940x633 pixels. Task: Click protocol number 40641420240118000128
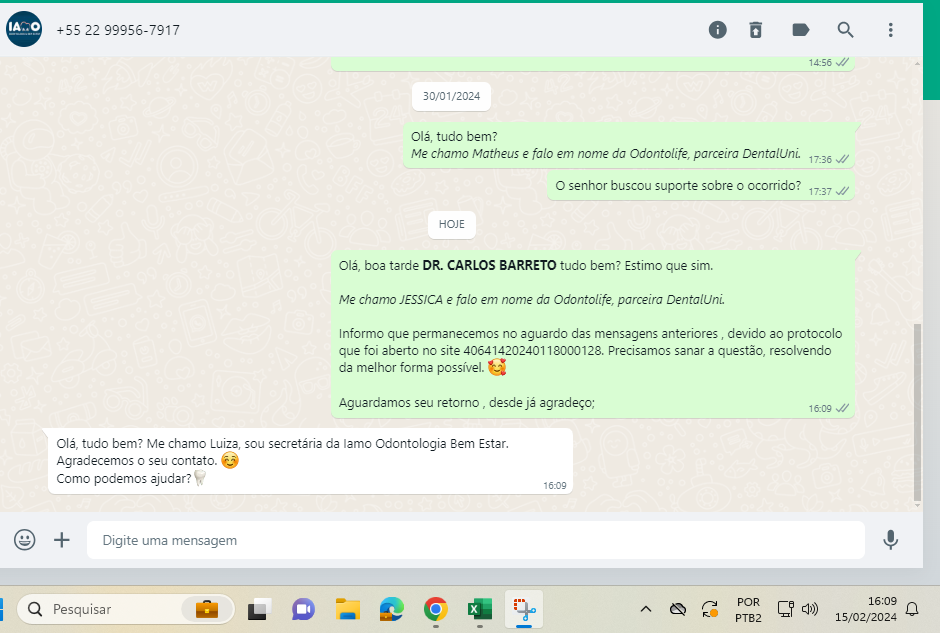[x=532, y=351]
